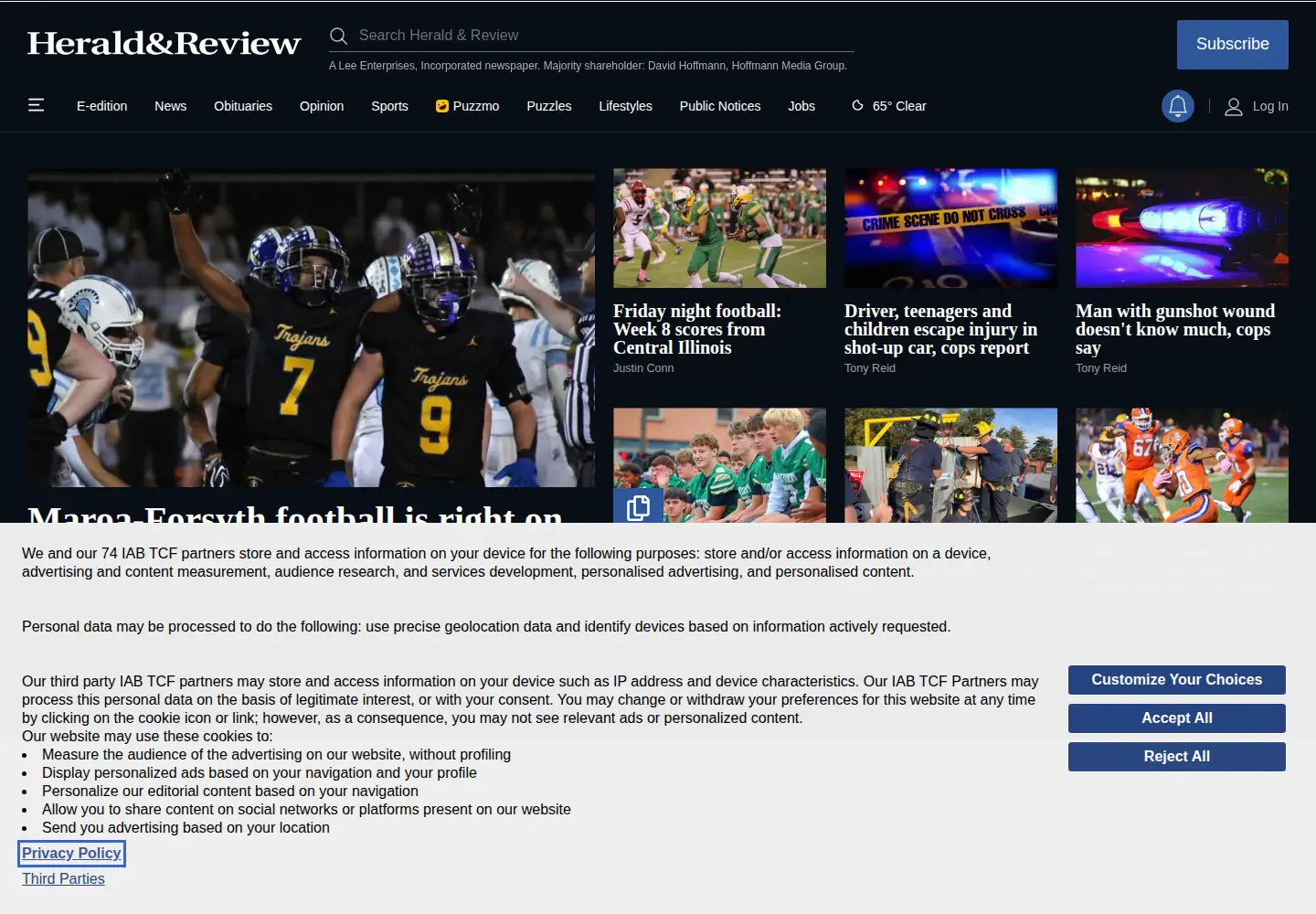The height and width of the screenshot is (914, 1316).
Task: View author Justin Conn
Action: click(x=643, y=368)
